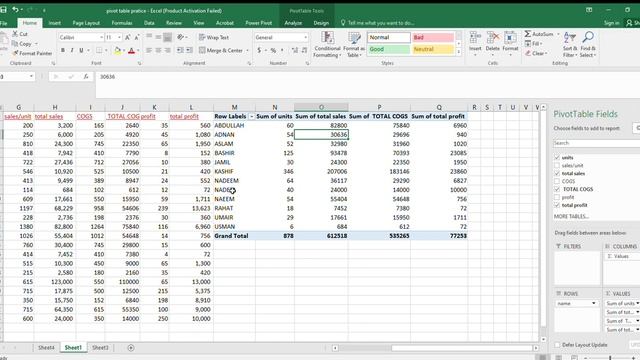
Task: Click the Wrap Text button
Action: (214, 37)
